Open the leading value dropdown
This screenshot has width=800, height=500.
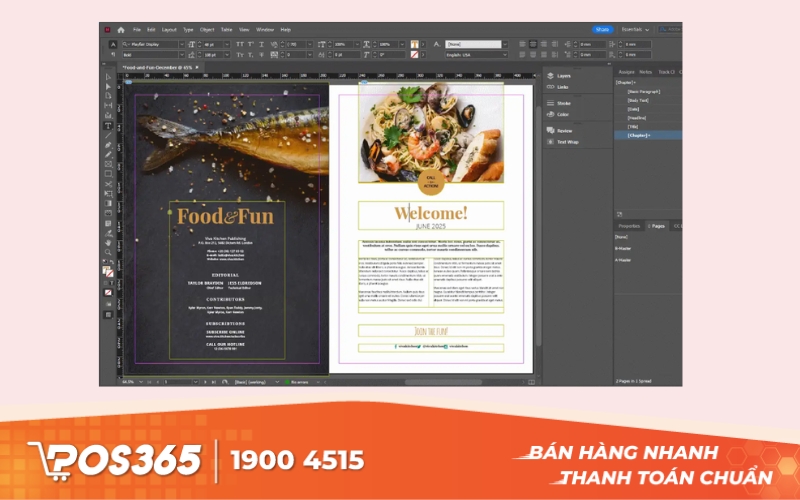coord(227,55)
